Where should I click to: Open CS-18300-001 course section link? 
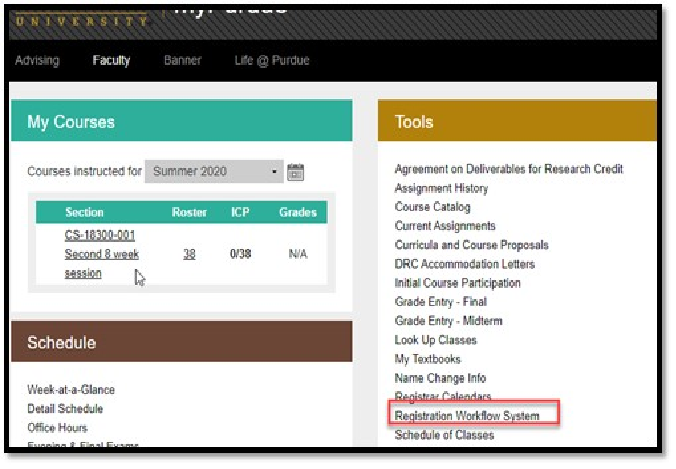click(100, 236)
